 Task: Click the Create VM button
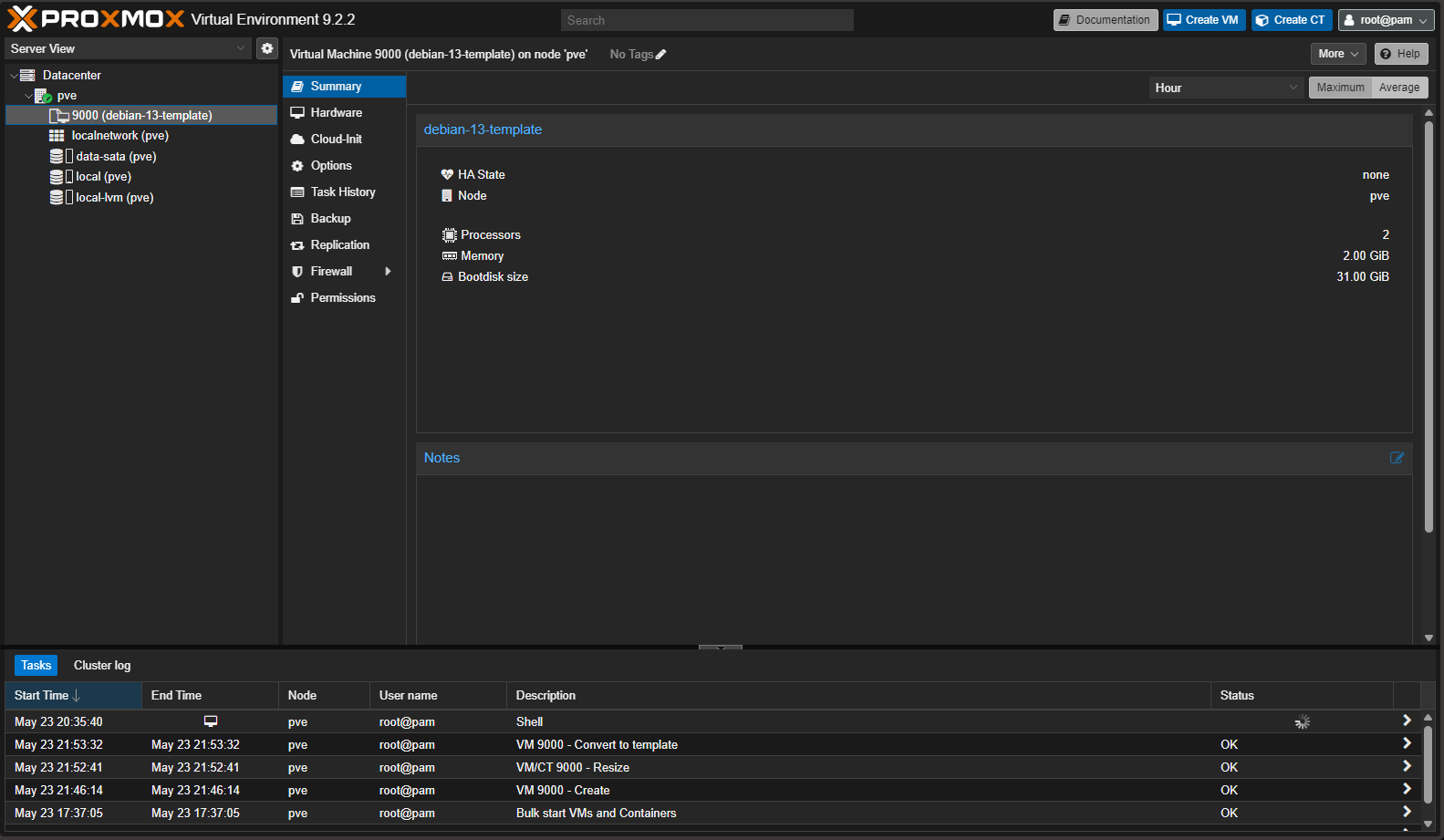point(1203,20)
